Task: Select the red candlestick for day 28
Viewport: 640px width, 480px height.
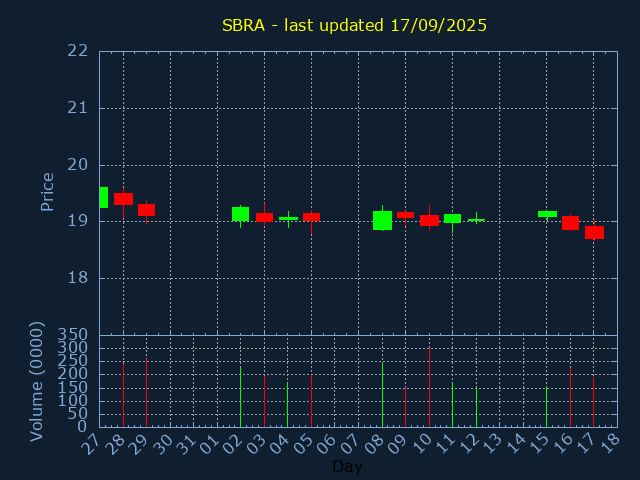Action: (123, 199)
